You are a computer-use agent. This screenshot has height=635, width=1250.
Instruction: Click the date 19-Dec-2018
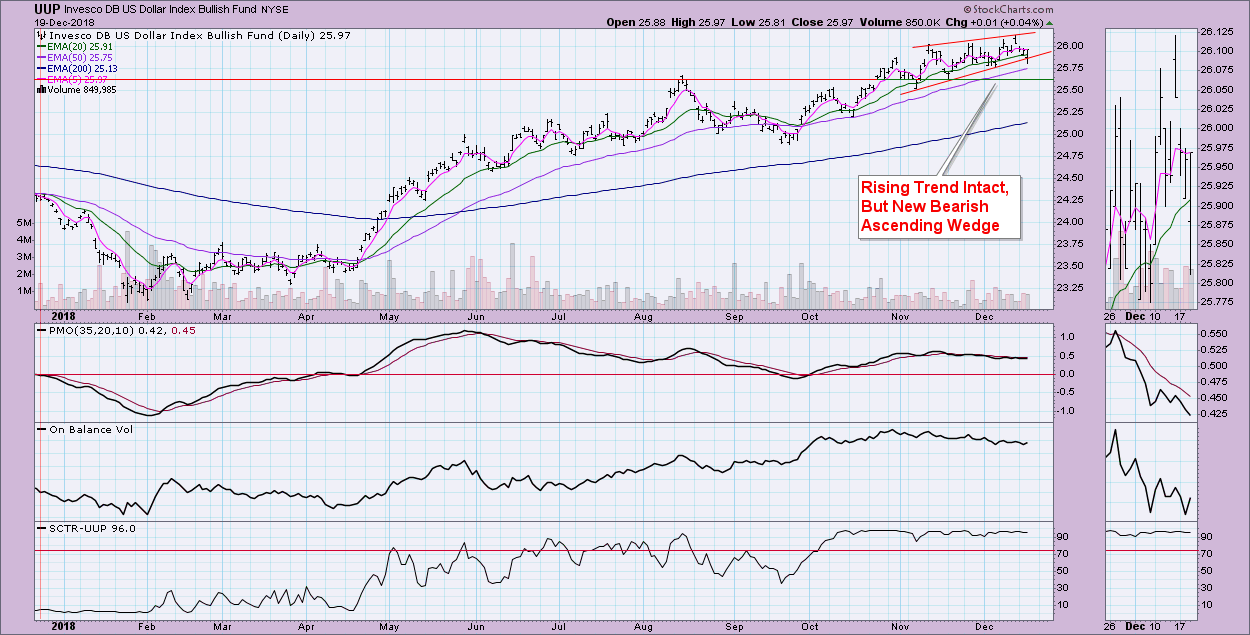[66, 21]
